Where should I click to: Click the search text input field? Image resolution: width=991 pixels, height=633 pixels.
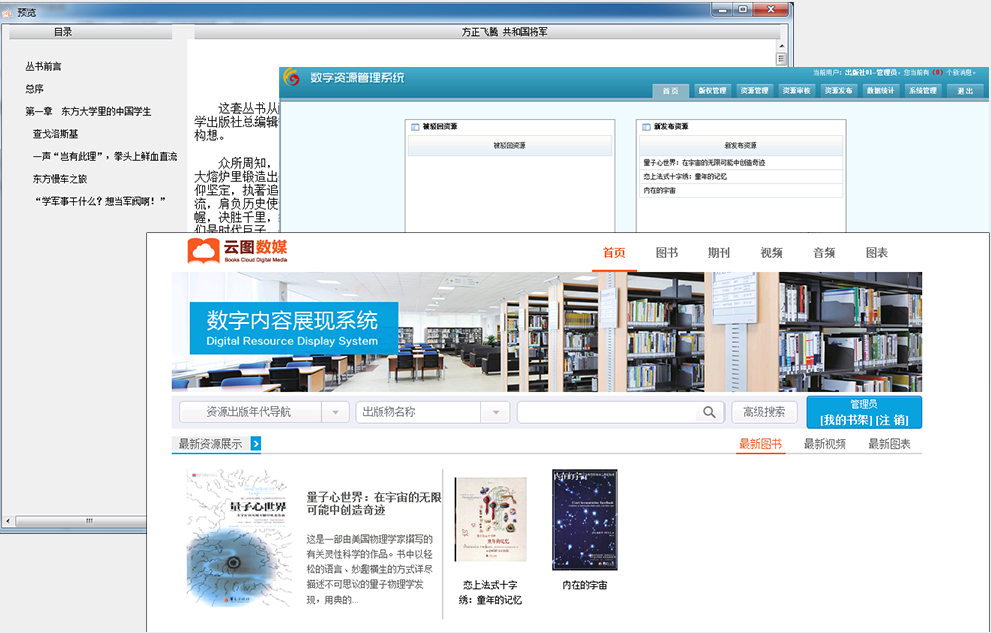[x=605, y=412]
